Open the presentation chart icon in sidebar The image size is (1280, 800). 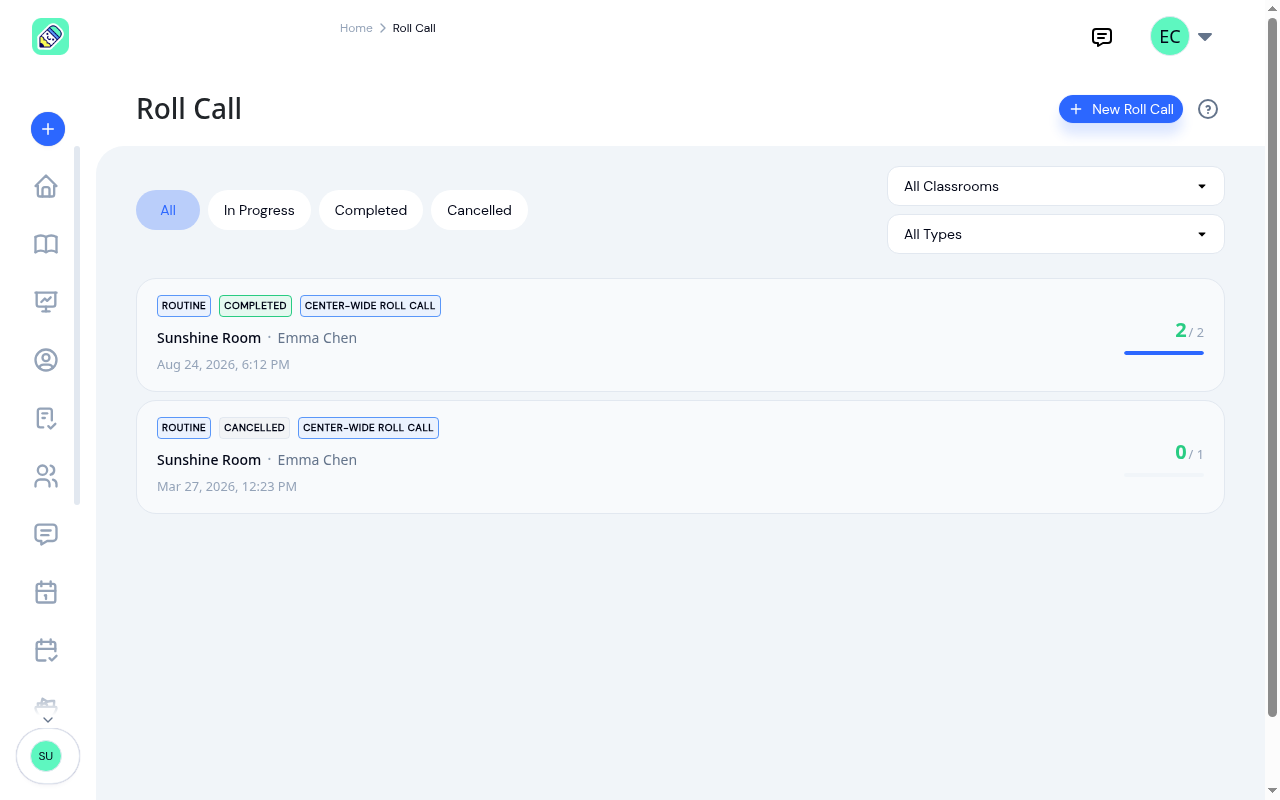coord(46,301)
